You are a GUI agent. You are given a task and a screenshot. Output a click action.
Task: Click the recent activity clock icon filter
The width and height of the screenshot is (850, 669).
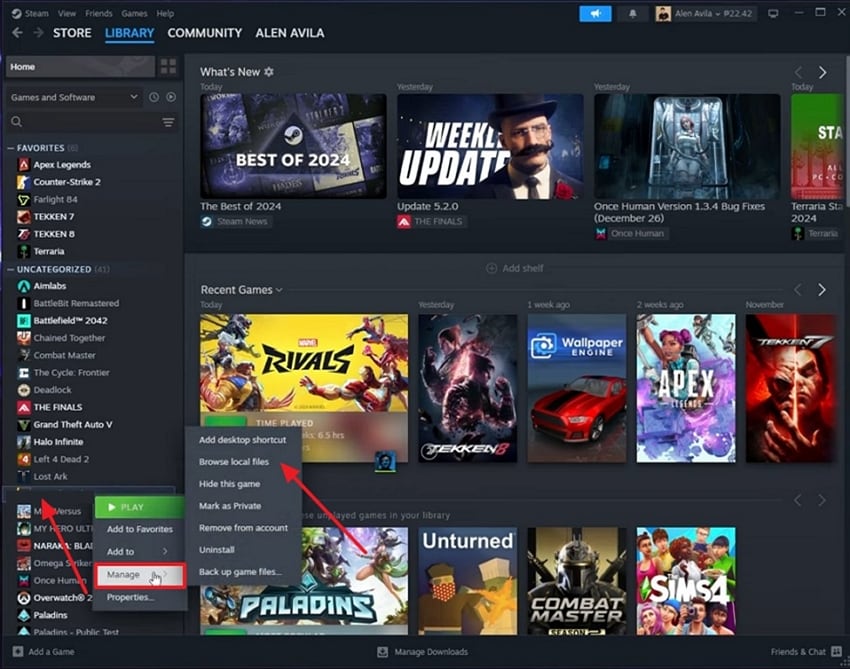(154, 97)
